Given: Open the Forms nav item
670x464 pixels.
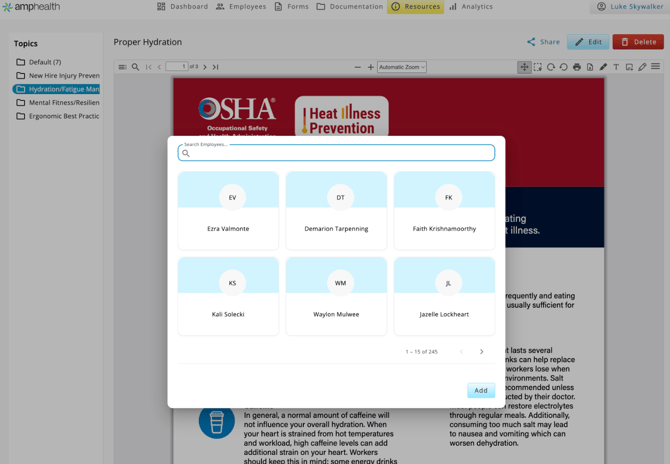Looking at the screenshot, I should pyautogui.click(x=291, y=6).
